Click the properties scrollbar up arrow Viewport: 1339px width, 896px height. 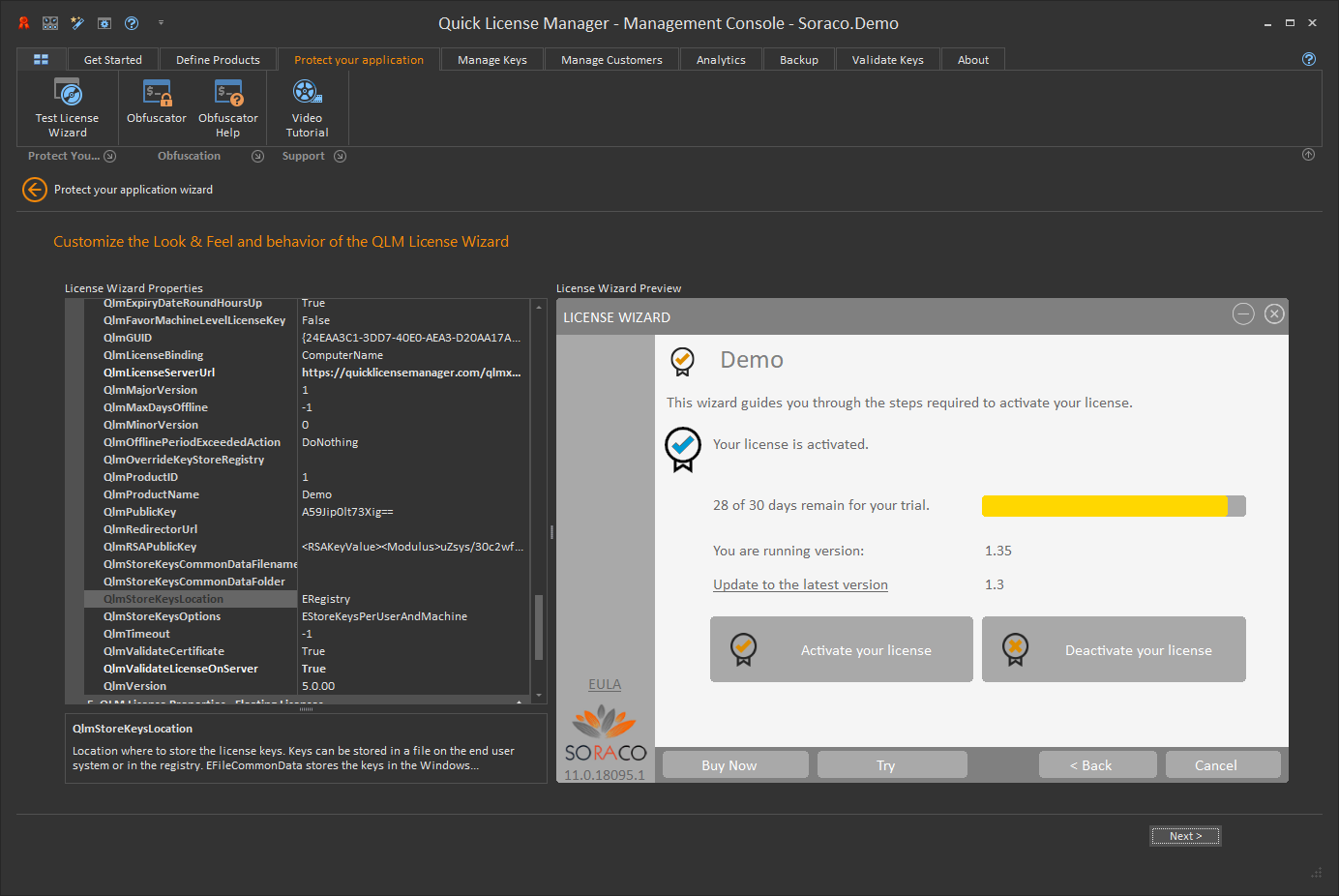(539, 307)
